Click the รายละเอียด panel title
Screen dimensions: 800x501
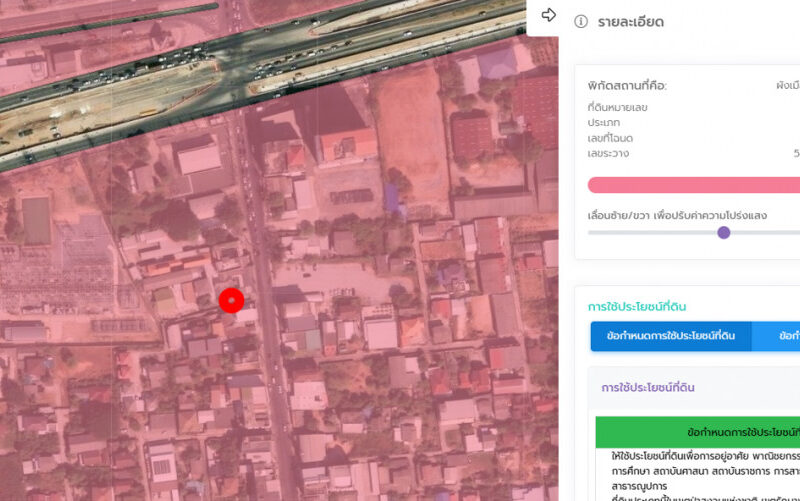point(630,22)
